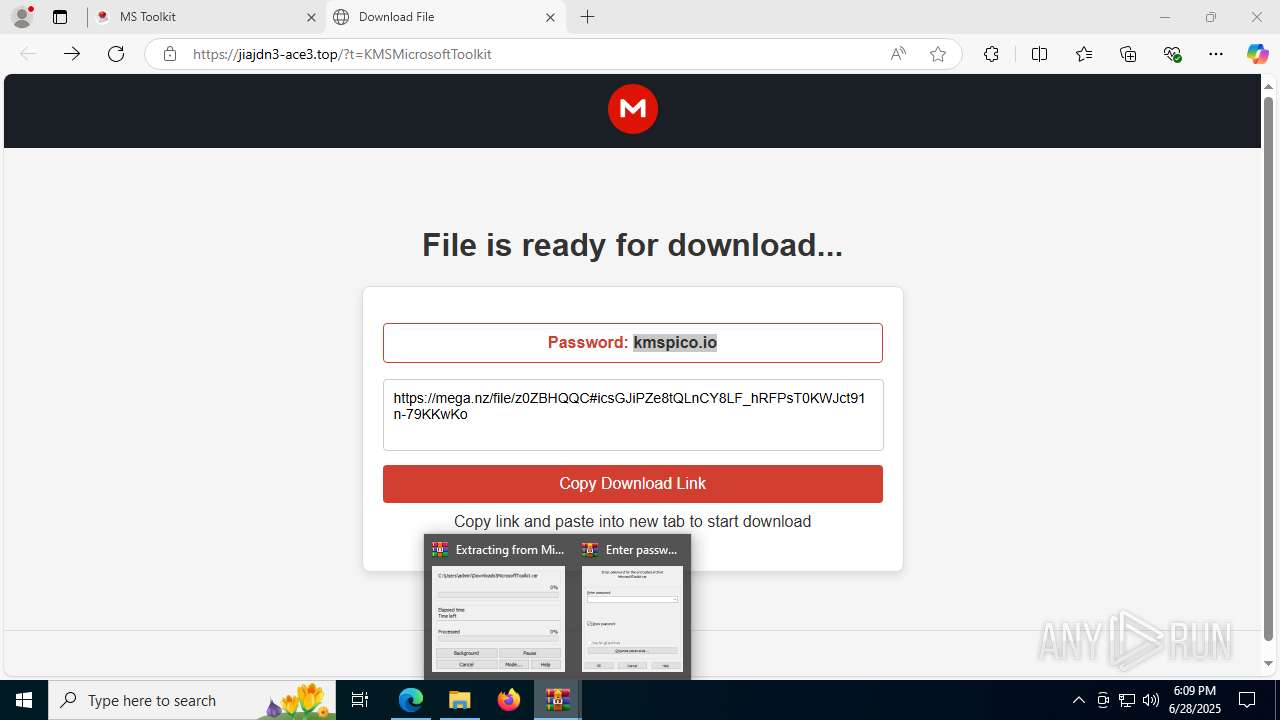The width and height of the screenshot is (1280, 720).
Task: Click Copy Download Link button
Action: (633, 484)
